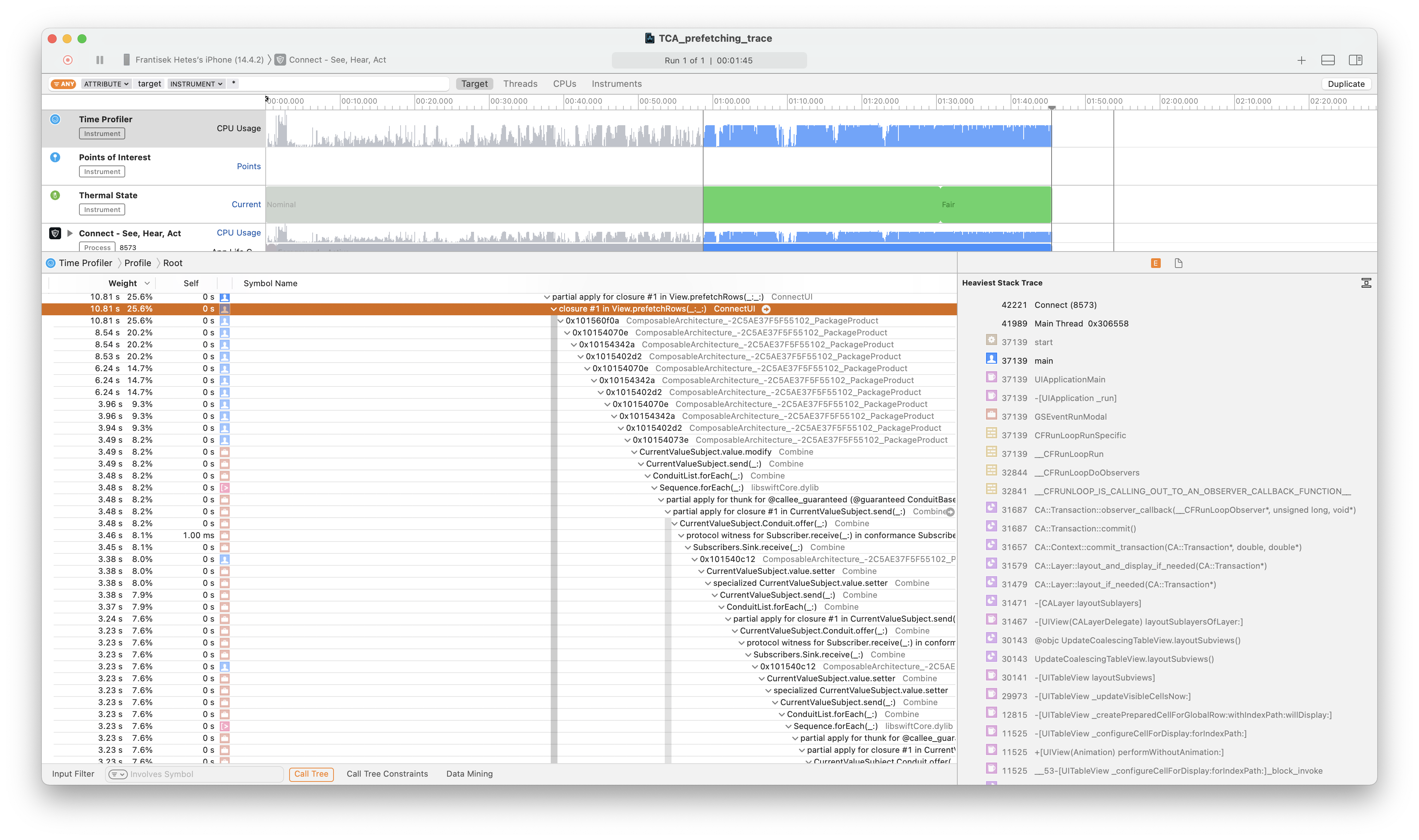Open the ATTRIBUTE filter dropdown
Screen dimensions: 1419x840
pos(107,84)
